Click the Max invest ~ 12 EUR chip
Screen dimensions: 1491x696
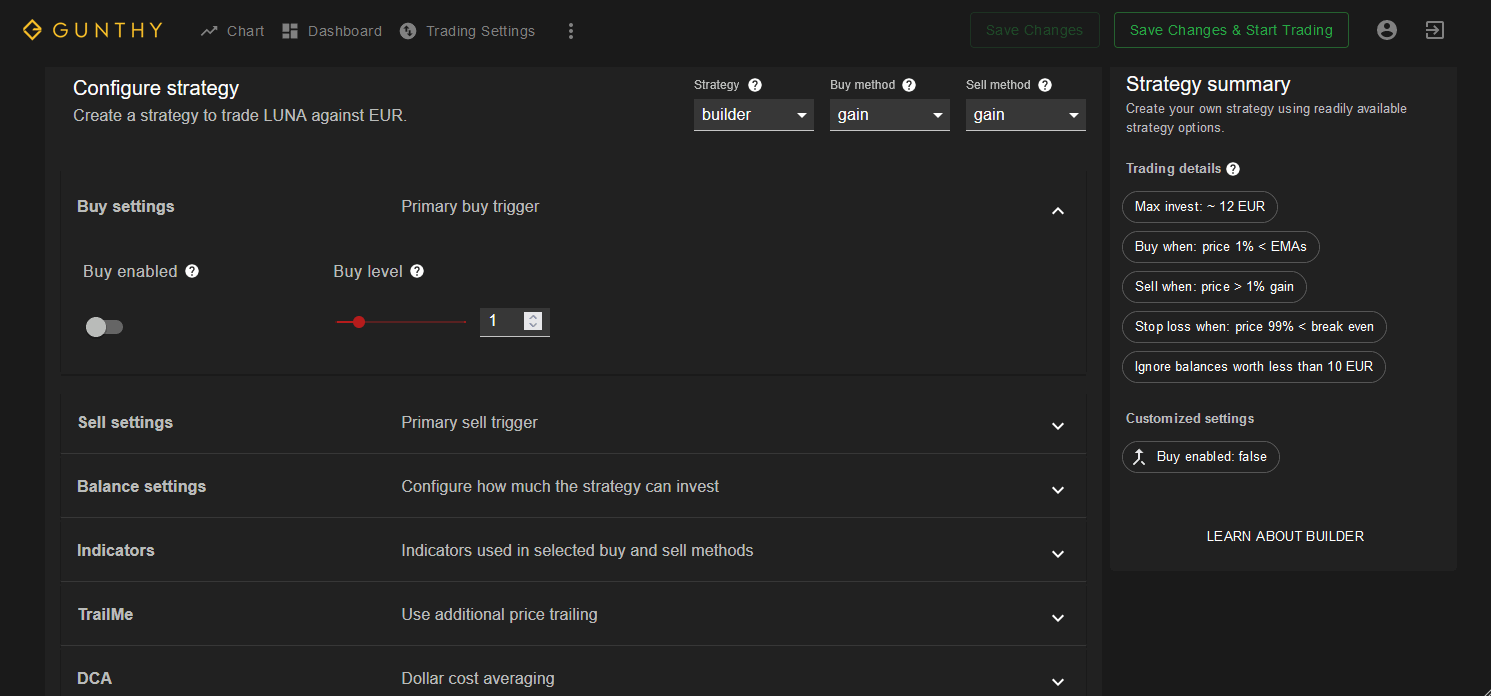tap(1199, 207)
